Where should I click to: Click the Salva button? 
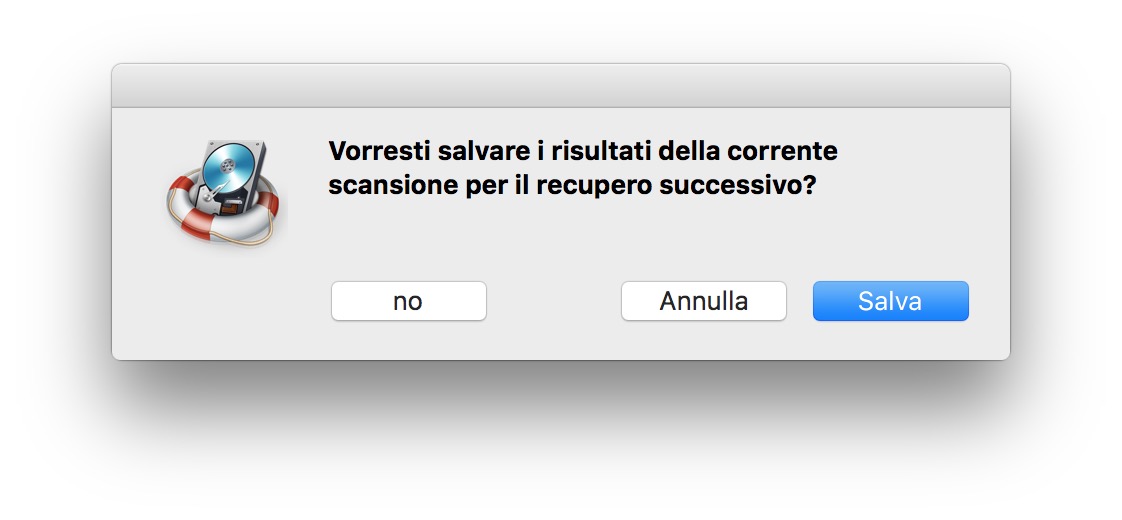[890, 301]
